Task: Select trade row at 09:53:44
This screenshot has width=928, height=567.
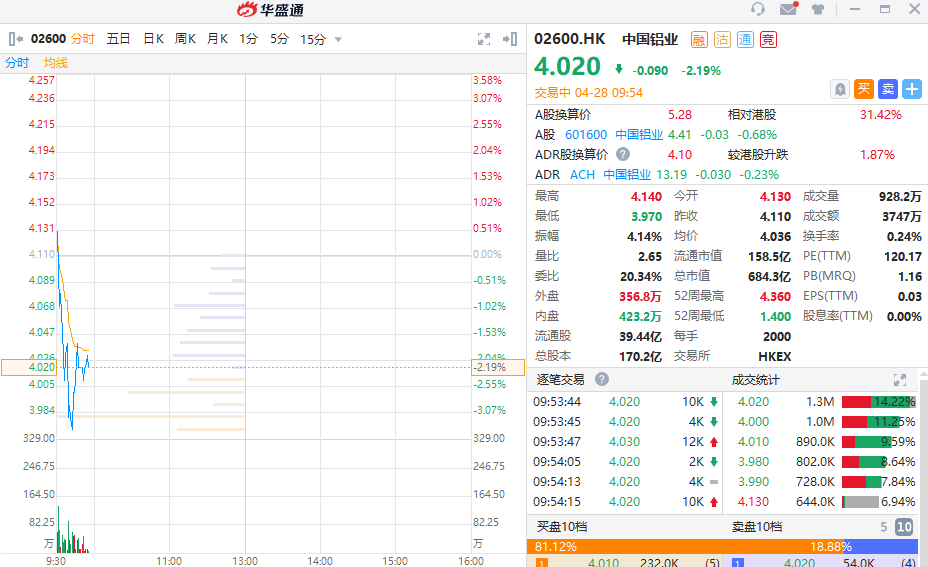Action: [x=626, y=402]
